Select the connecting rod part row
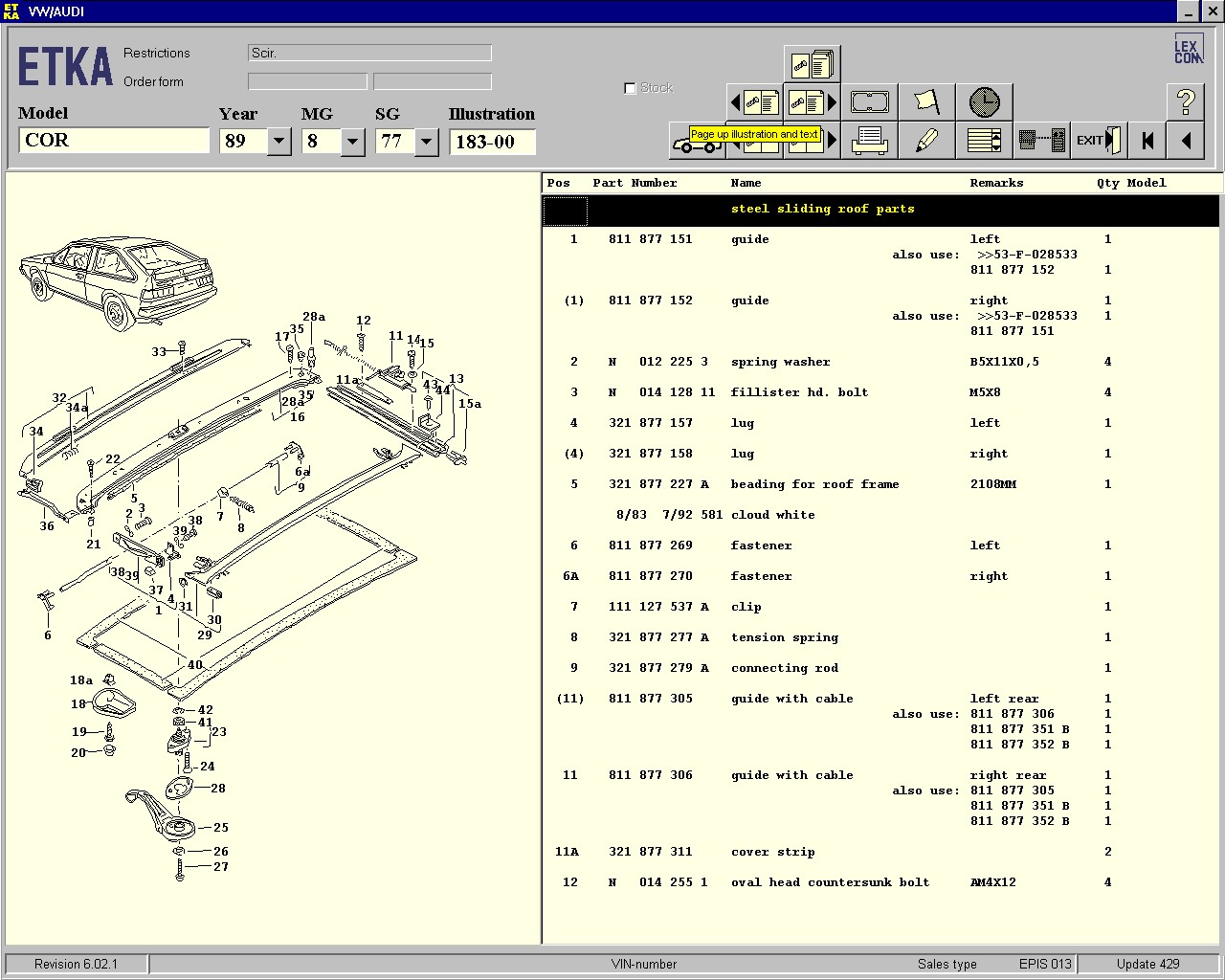The width and height of the screenshot is (1225, 980). pyautogui.click(x=784, y=668)
